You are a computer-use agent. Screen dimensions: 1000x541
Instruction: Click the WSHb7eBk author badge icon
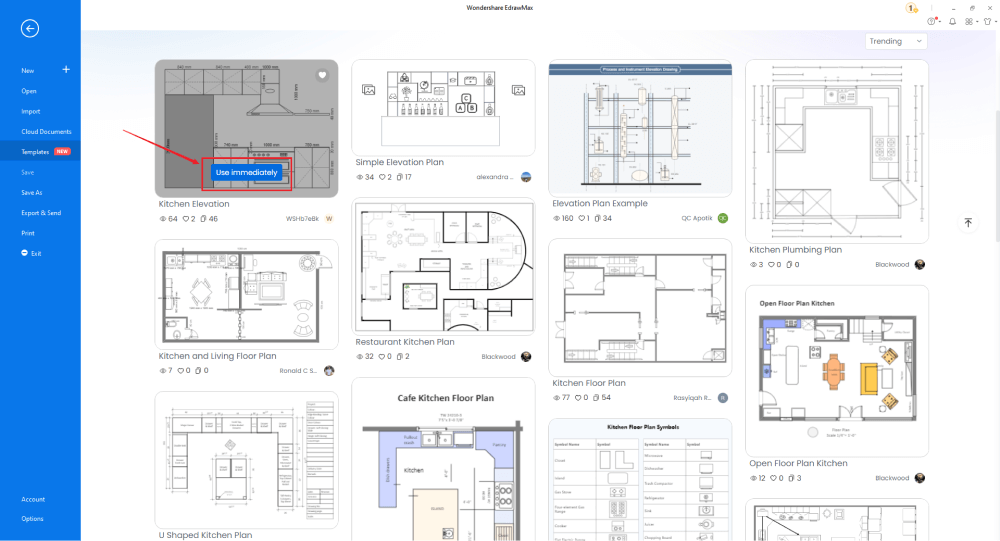329,219
